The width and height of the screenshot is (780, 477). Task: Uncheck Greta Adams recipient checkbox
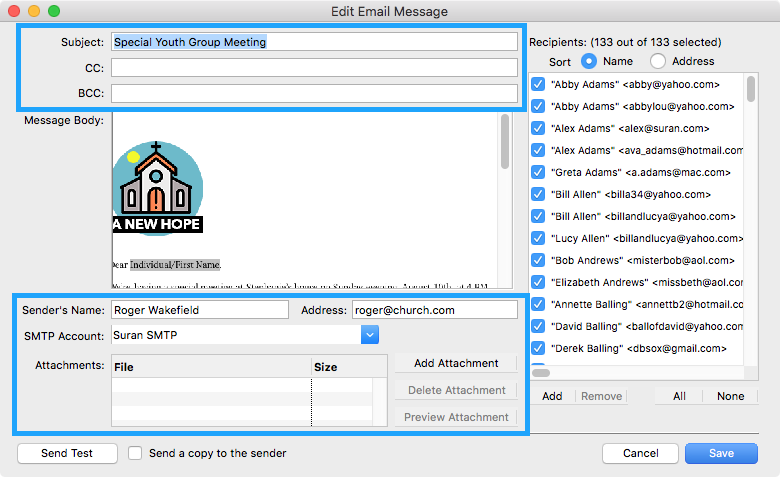pos(538,173)
